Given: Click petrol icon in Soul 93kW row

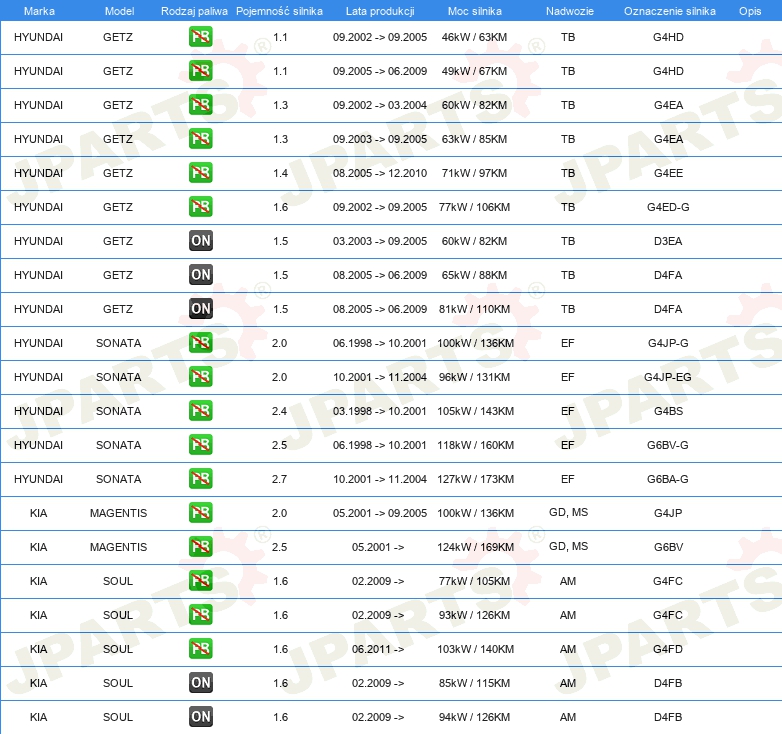Looking at the screenshot, I should tap(200, 614).
